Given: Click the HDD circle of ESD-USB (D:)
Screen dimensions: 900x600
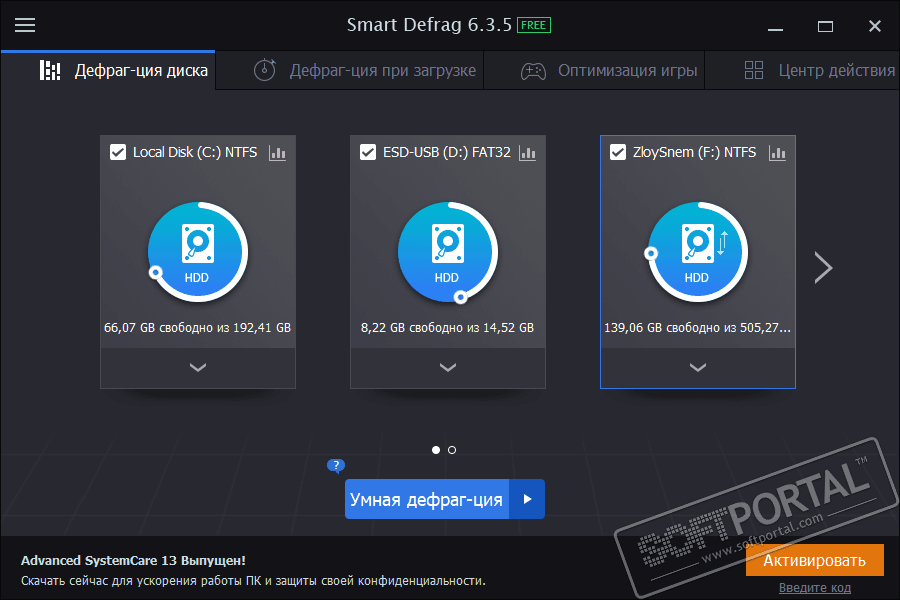Looking at the screenshot, I should [448, 252].
